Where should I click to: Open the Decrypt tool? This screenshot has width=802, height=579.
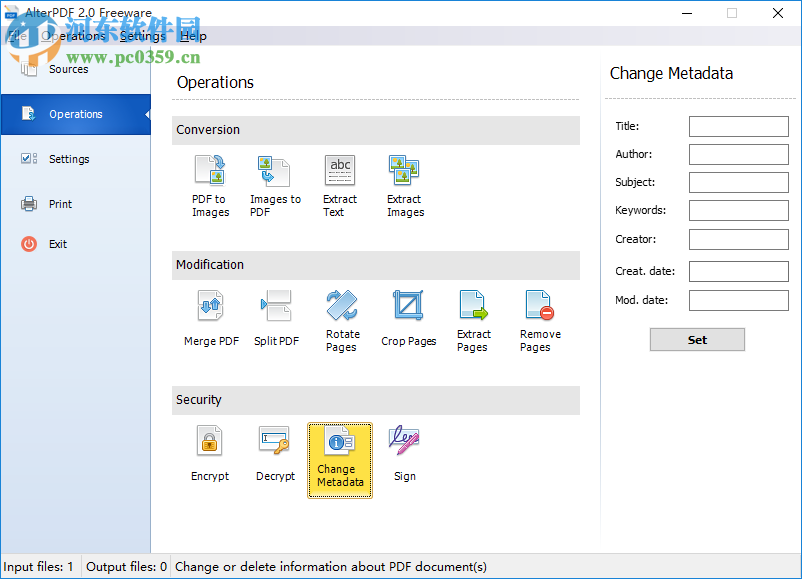coord(275,455)
